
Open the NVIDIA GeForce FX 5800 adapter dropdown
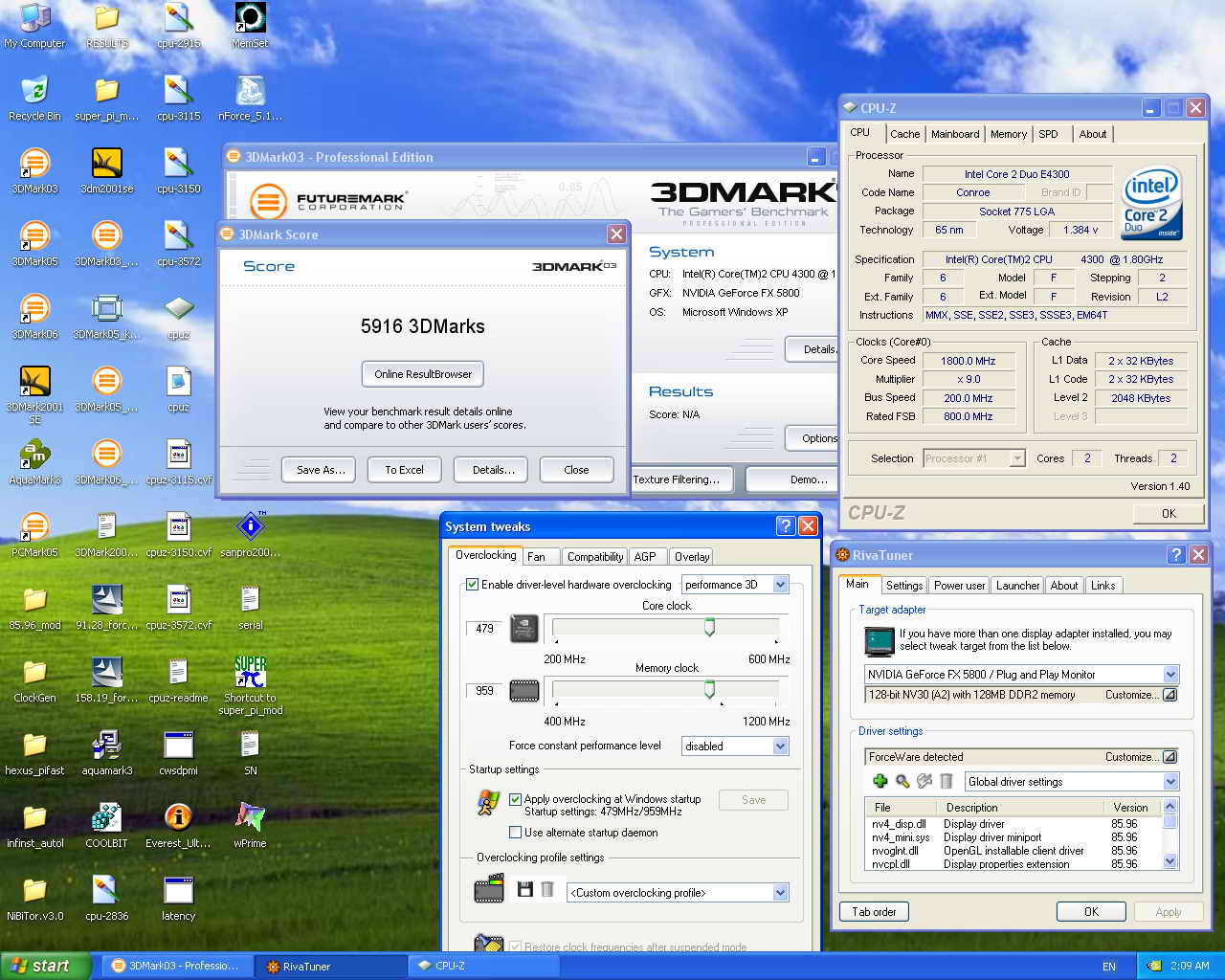[1170, 675]
